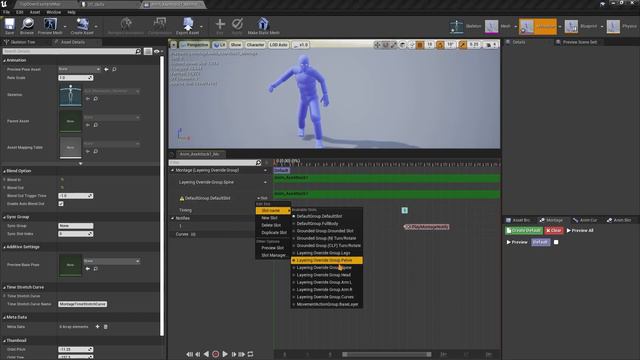Click the Unreal Engine logo icon
The image size is (640, 360).
pos(4,4)
